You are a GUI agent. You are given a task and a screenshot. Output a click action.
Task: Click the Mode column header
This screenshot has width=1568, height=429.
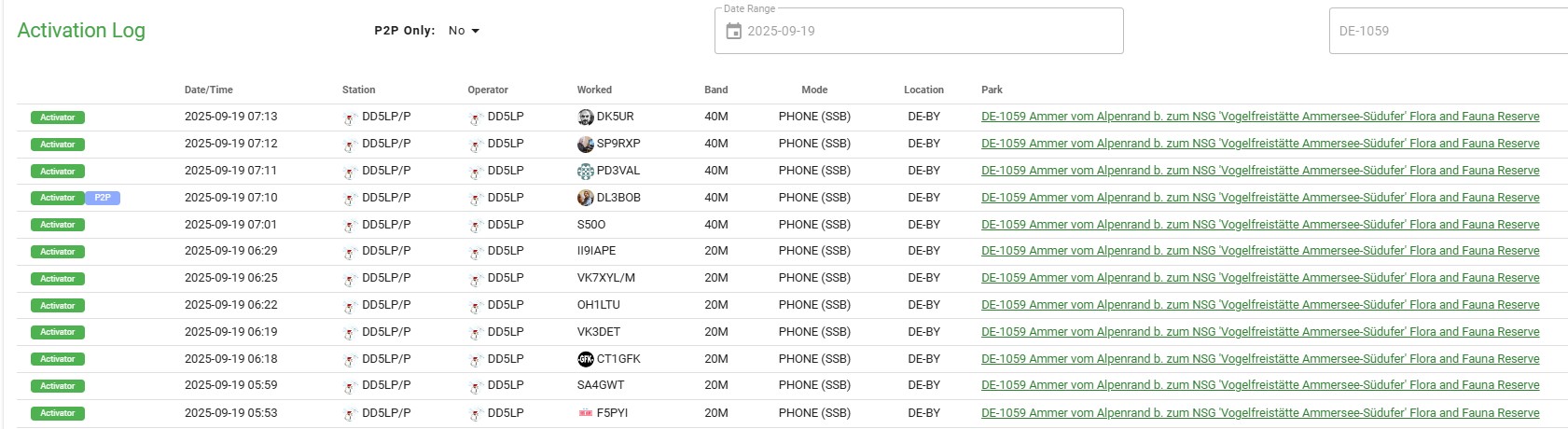pyautogui.click(x=814, y=90)
